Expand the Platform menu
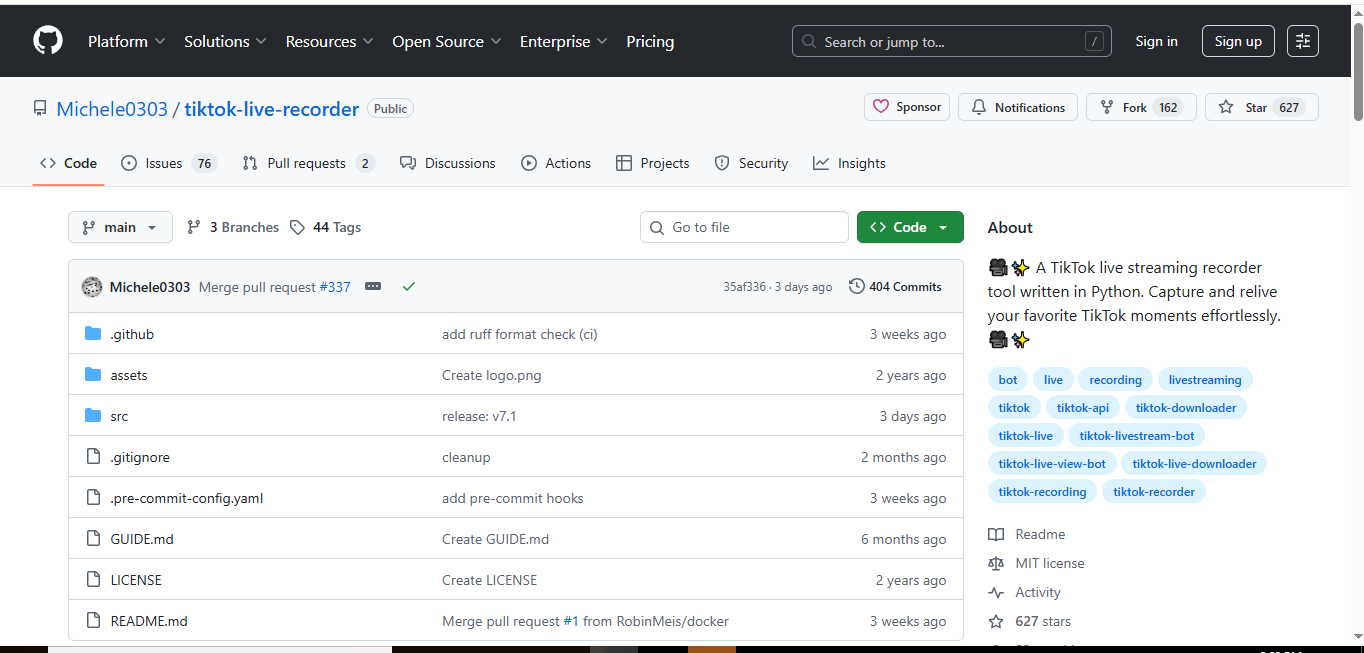Viewport: 1364px width, 653px height. tap(127, 41)
